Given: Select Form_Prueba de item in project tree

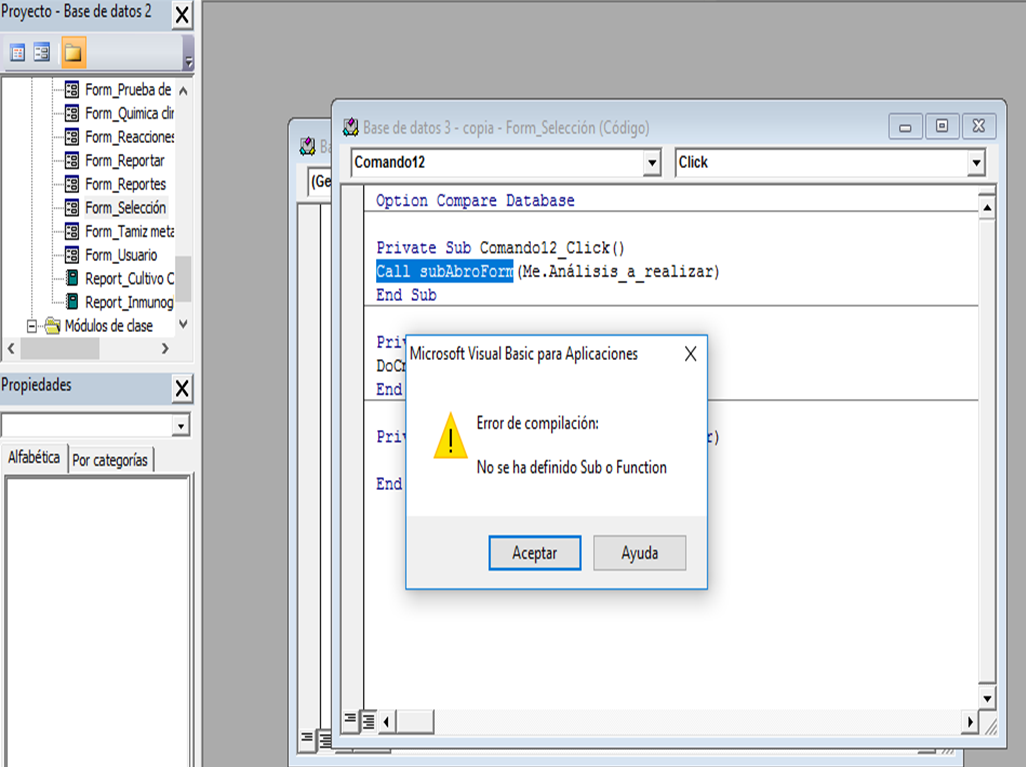Looking at the screenshot, I should (128, 90).
